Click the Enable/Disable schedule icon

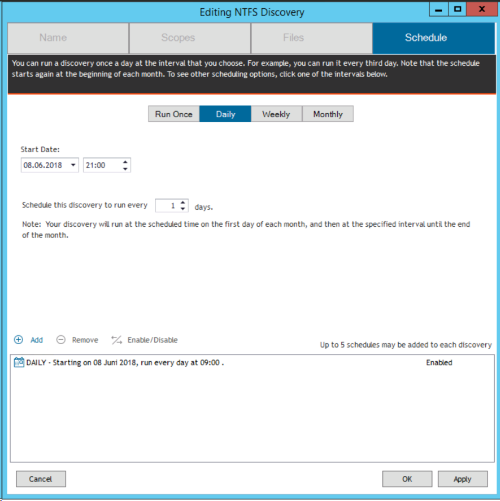pyautogui.click(x=117, y=340)
